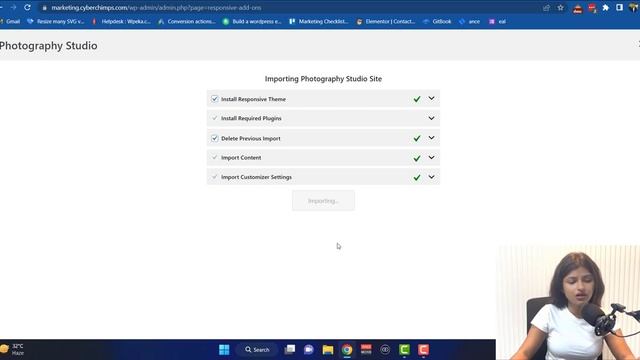Open the green Camtasia taskbar icon
640x360 pixels.
click(x=404, y=349)
